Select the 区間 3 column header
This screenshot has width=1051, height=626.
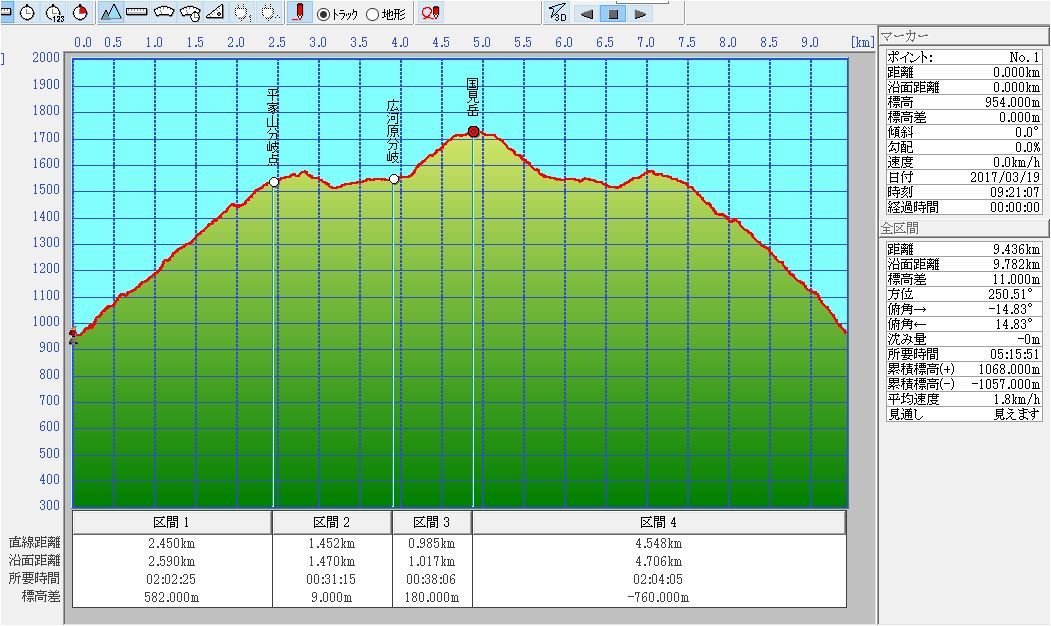432,522
